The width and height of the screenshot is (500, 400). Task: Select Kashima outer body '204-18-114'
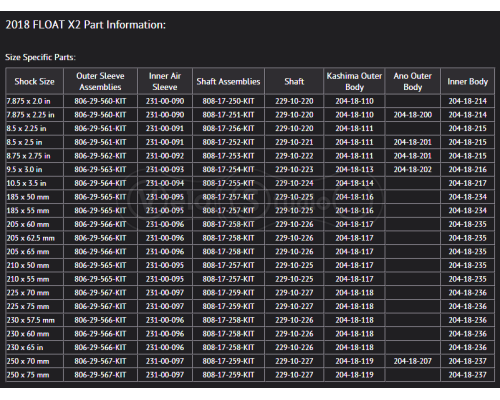pyautogui.click(x=354, y=183)
